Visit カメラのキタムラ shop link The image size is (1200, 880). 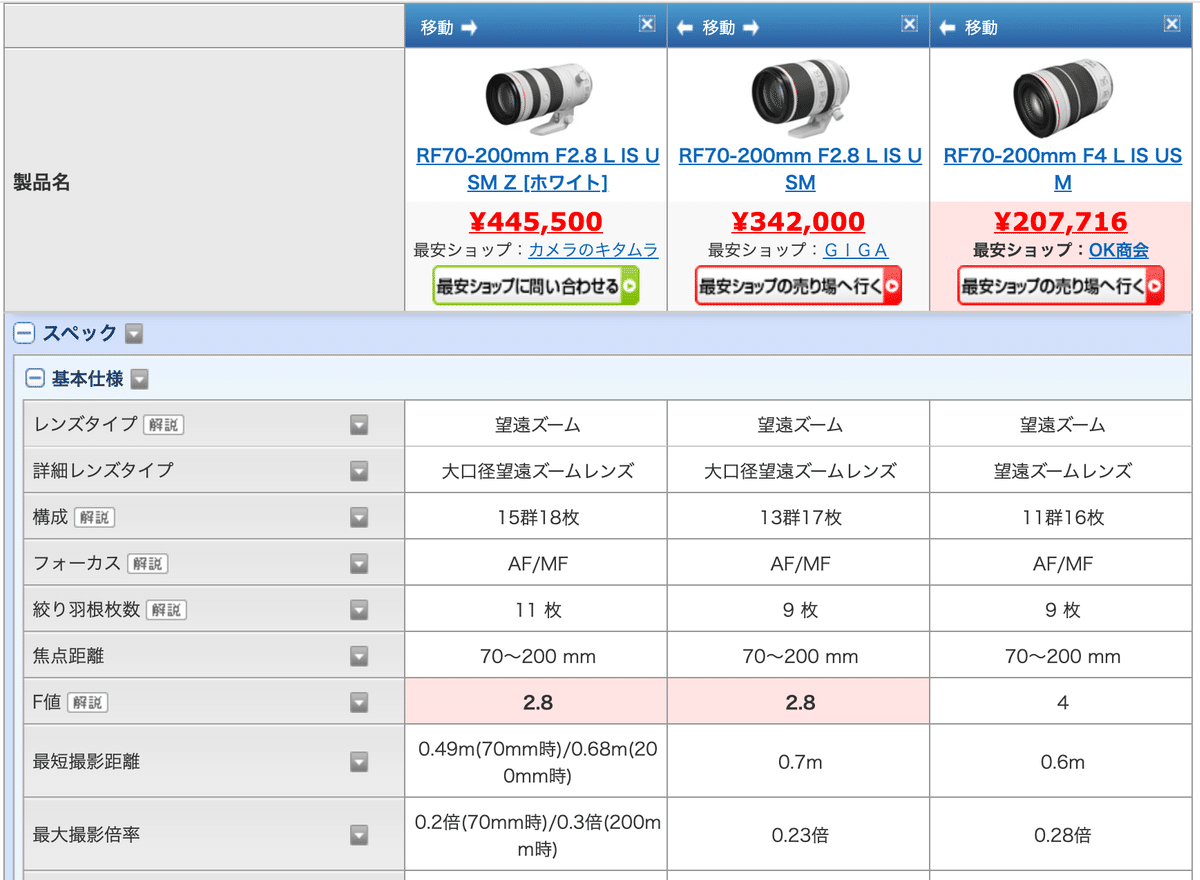click(x=593, y=250)
